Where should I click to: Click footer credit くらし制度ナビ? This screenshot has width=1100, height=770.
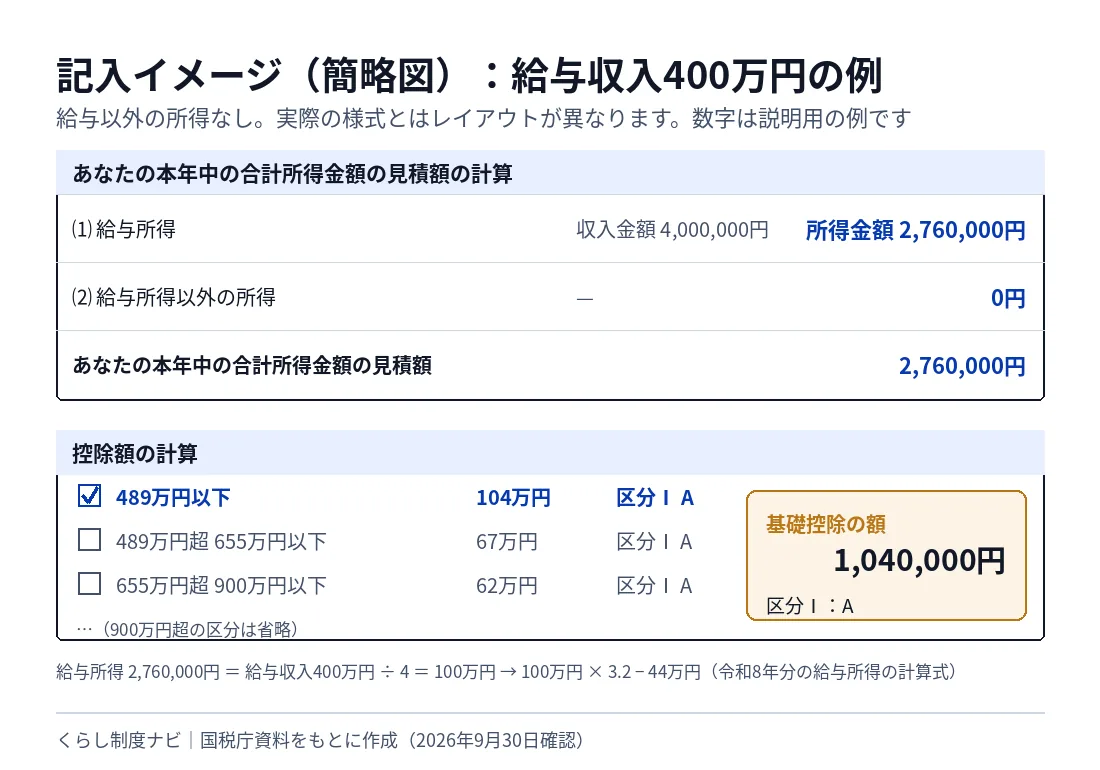pos(119,740)
